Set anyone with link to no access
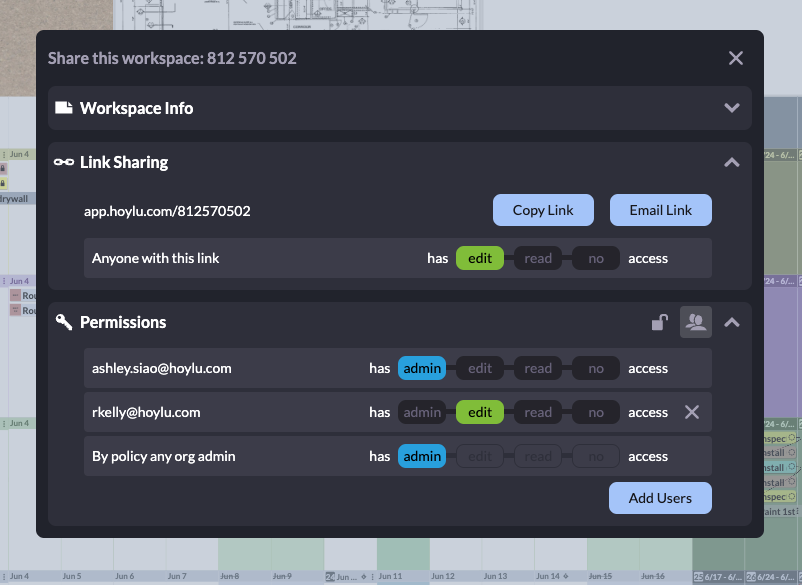 tap(596, 258)
